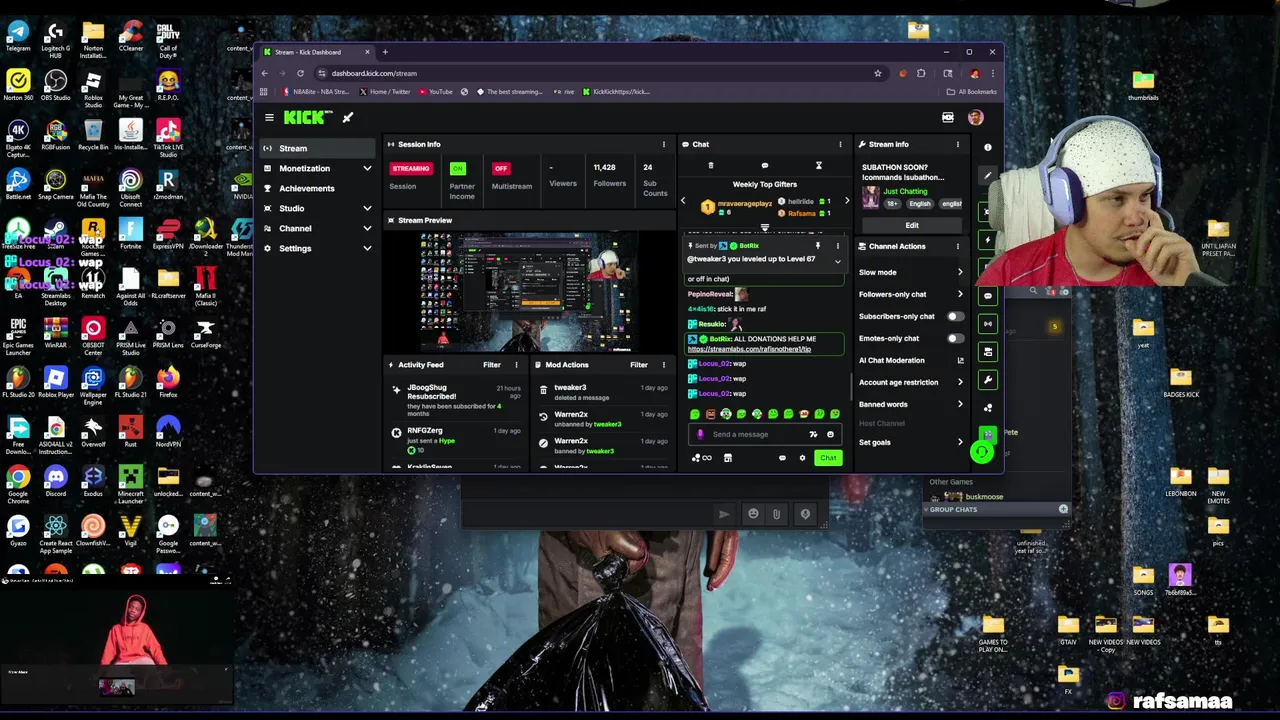1280x720 pixels.
Task: Open the Home / Twitter bookmark
Action: click(x=385, y=92)
